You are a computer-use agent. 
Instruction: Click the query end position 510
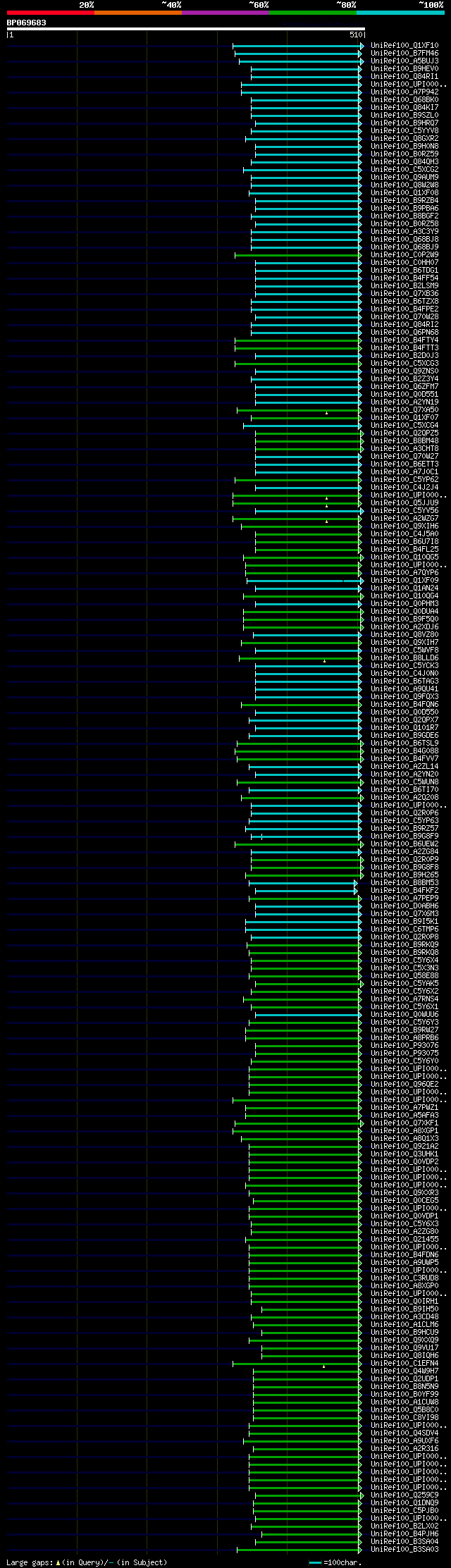355,35
